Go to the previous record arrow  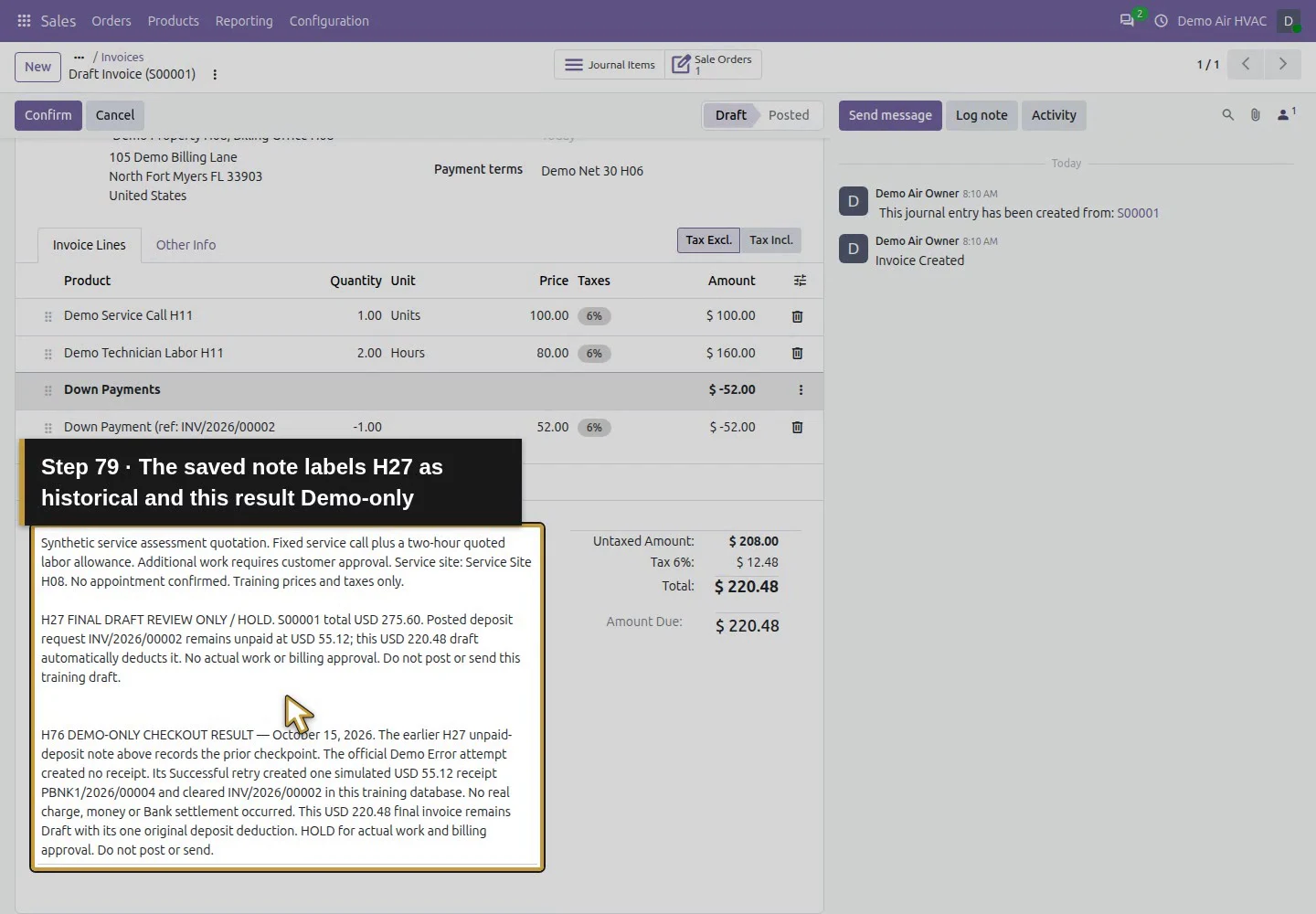tap(1246, 64)
